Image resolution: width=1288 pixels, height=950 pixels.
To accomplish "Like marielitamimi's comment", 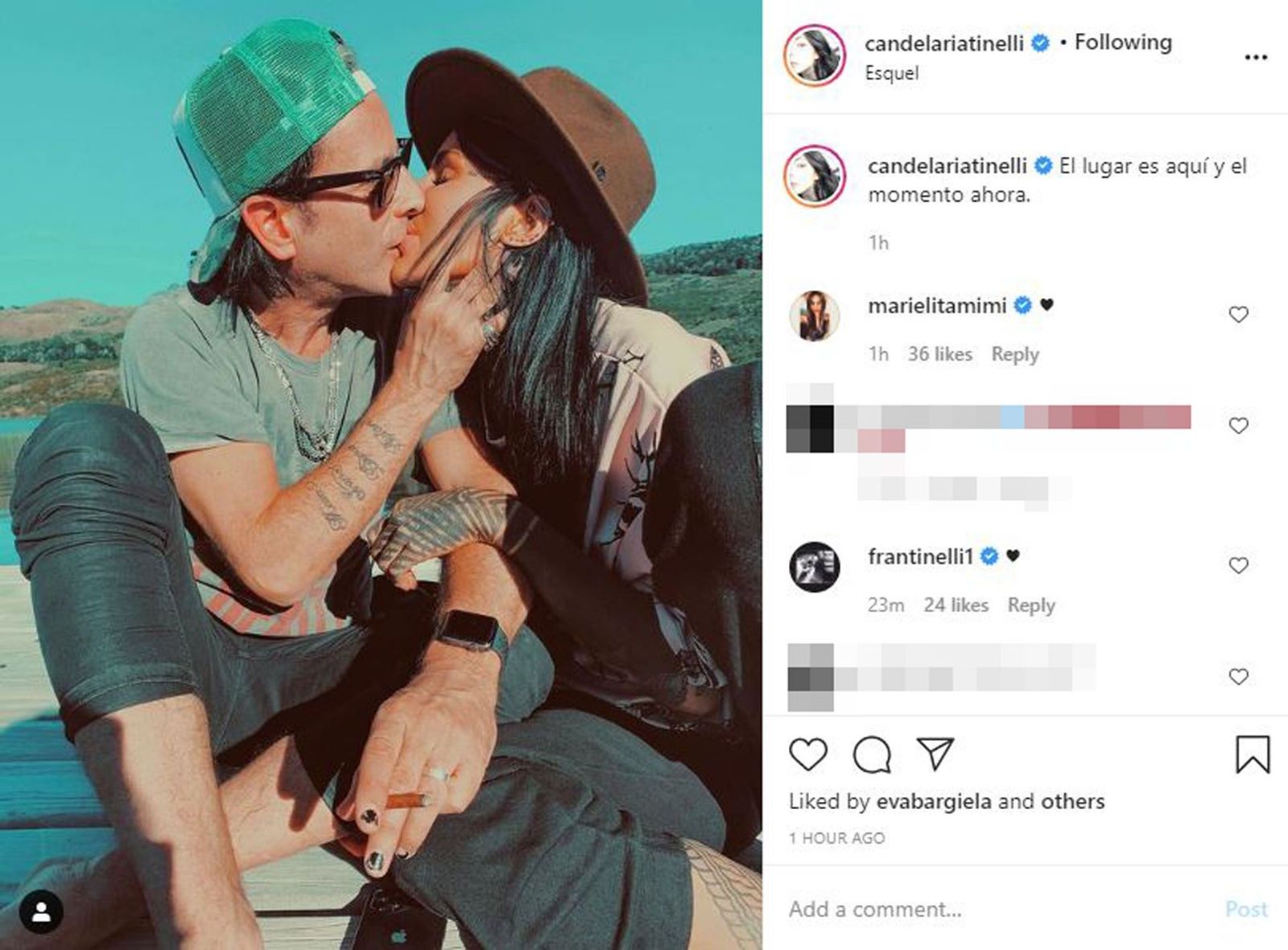I will 1238,315.
